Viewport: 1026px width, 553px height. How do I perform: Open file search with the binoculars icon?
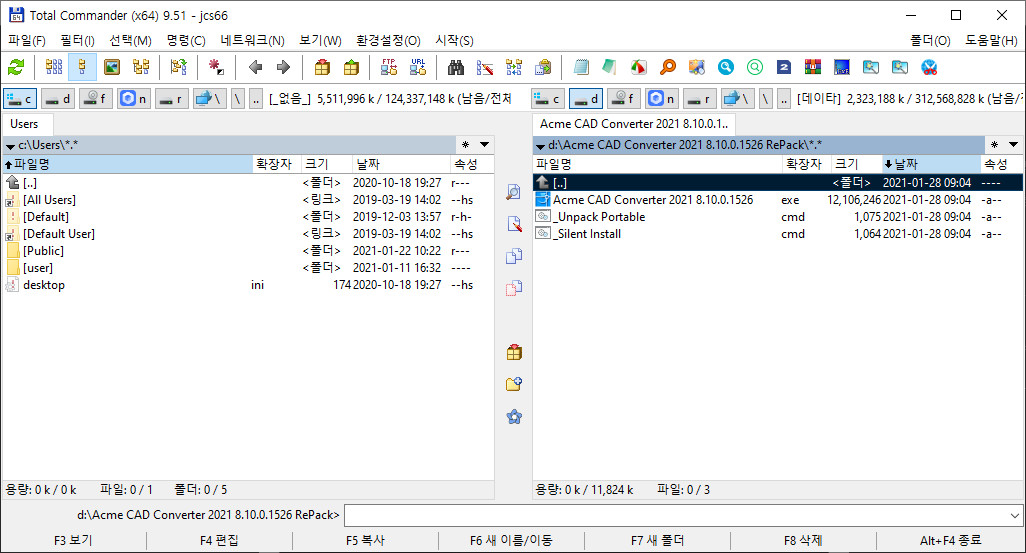[x=456, y=67]
